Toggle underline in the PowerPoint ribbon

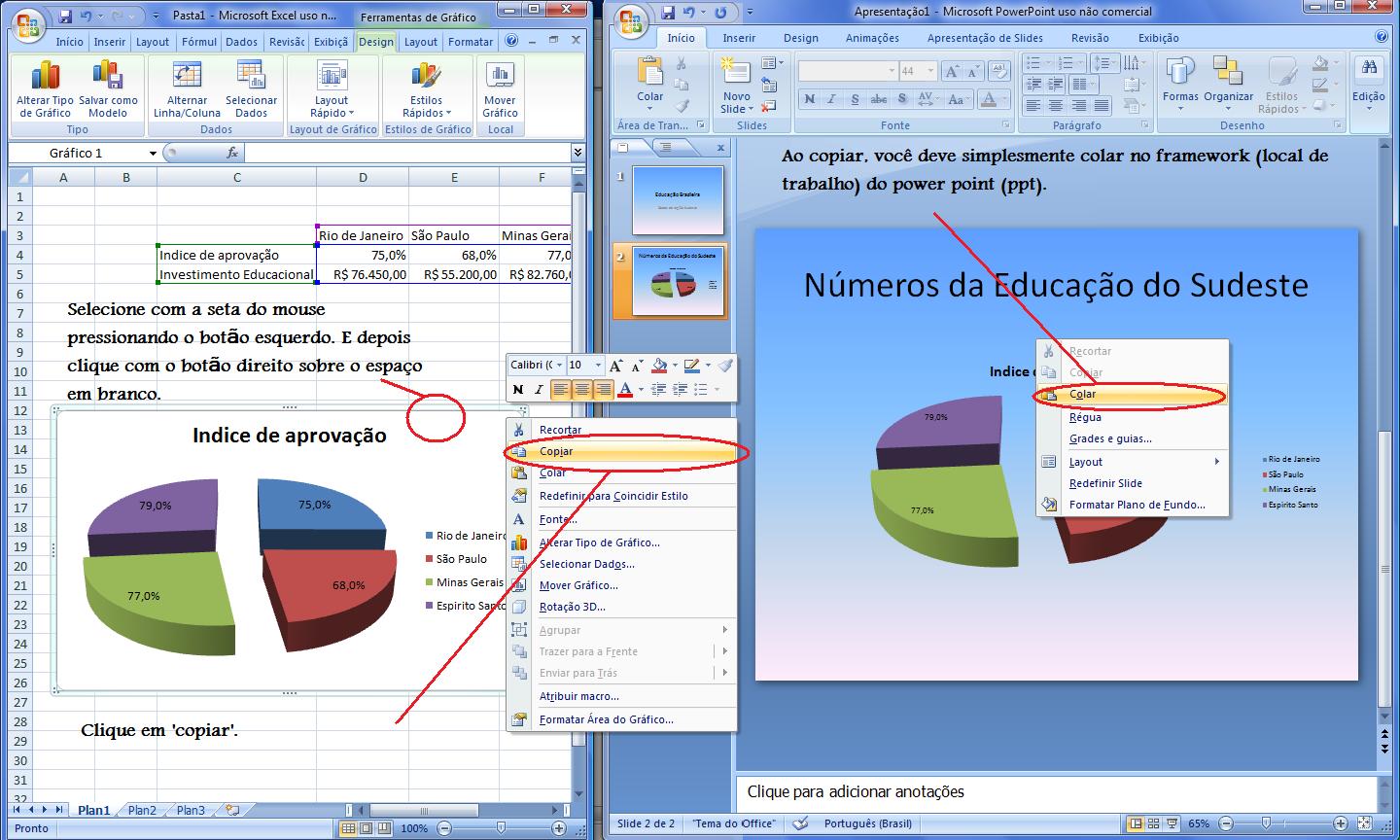pyautogui.click(x=855, y=99)
